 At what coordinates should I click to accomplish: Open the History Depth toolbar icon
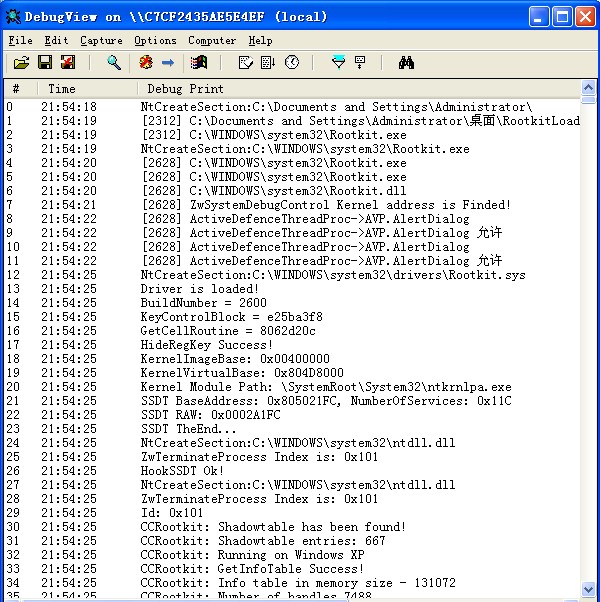click(x=360, y=62)
